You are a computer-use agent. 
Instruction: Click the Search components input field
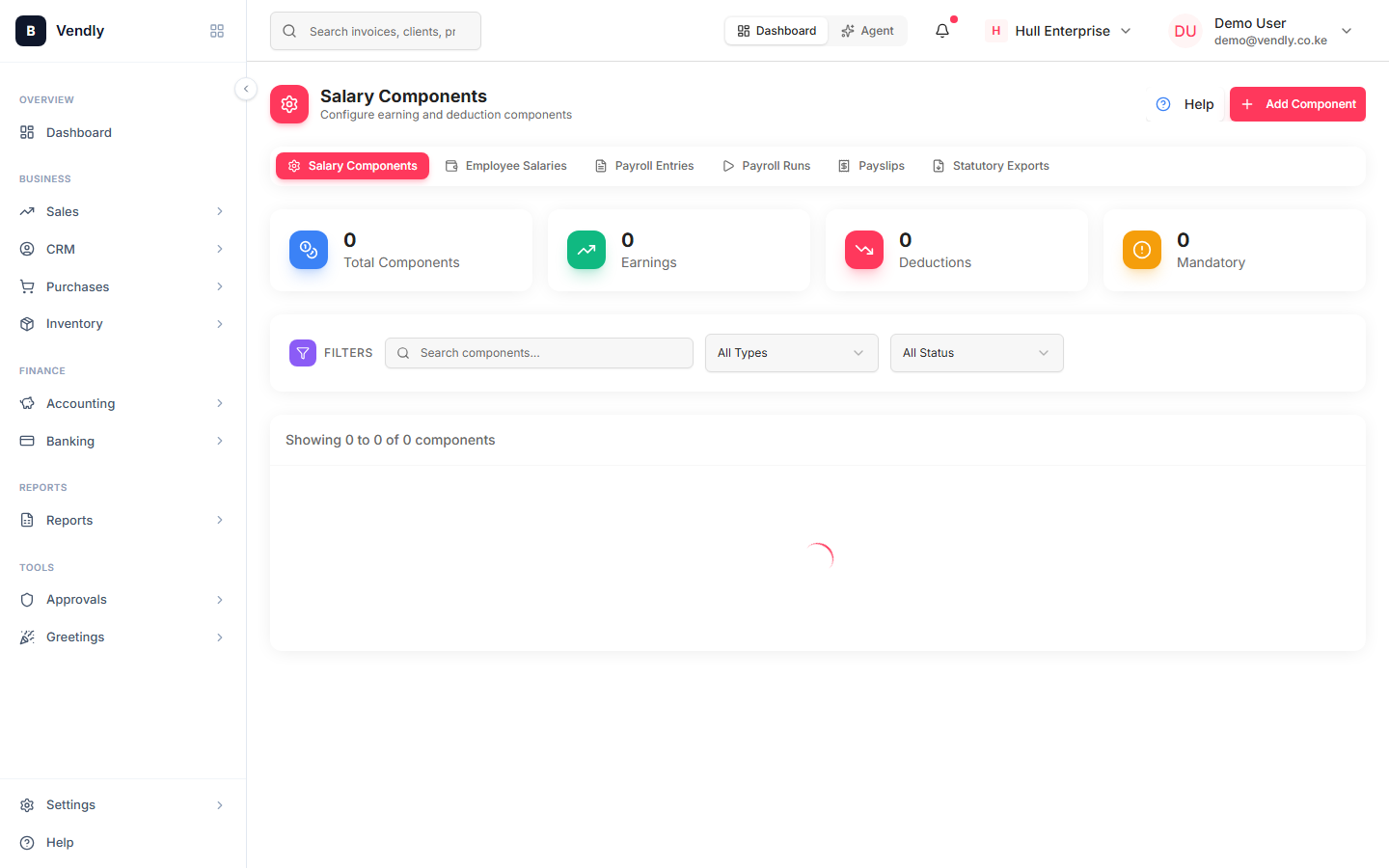tap(539, 353)
